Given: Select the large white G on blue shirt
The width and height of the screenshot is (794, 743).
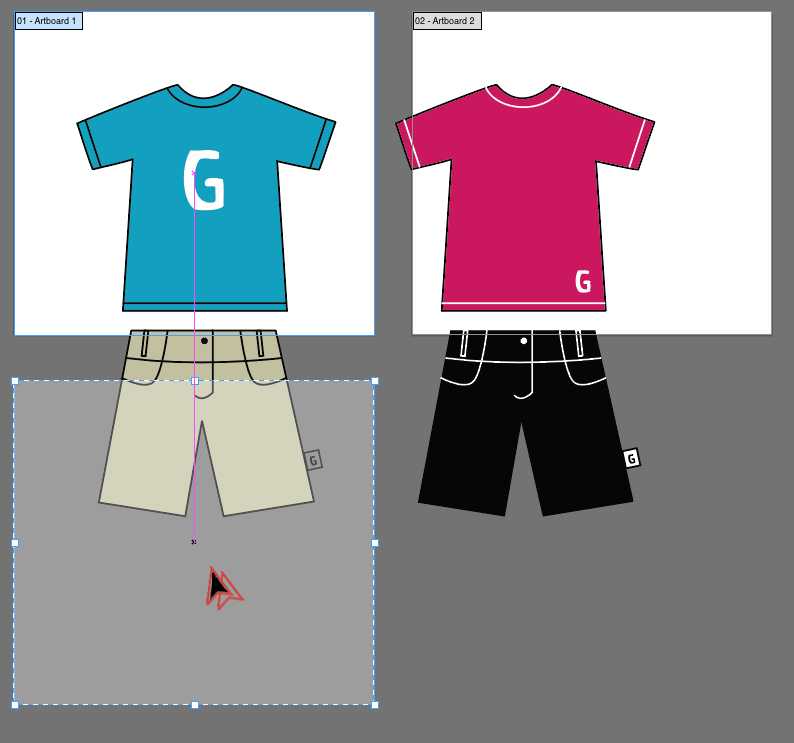Looking at the screenshot, I should click(205, 181).
